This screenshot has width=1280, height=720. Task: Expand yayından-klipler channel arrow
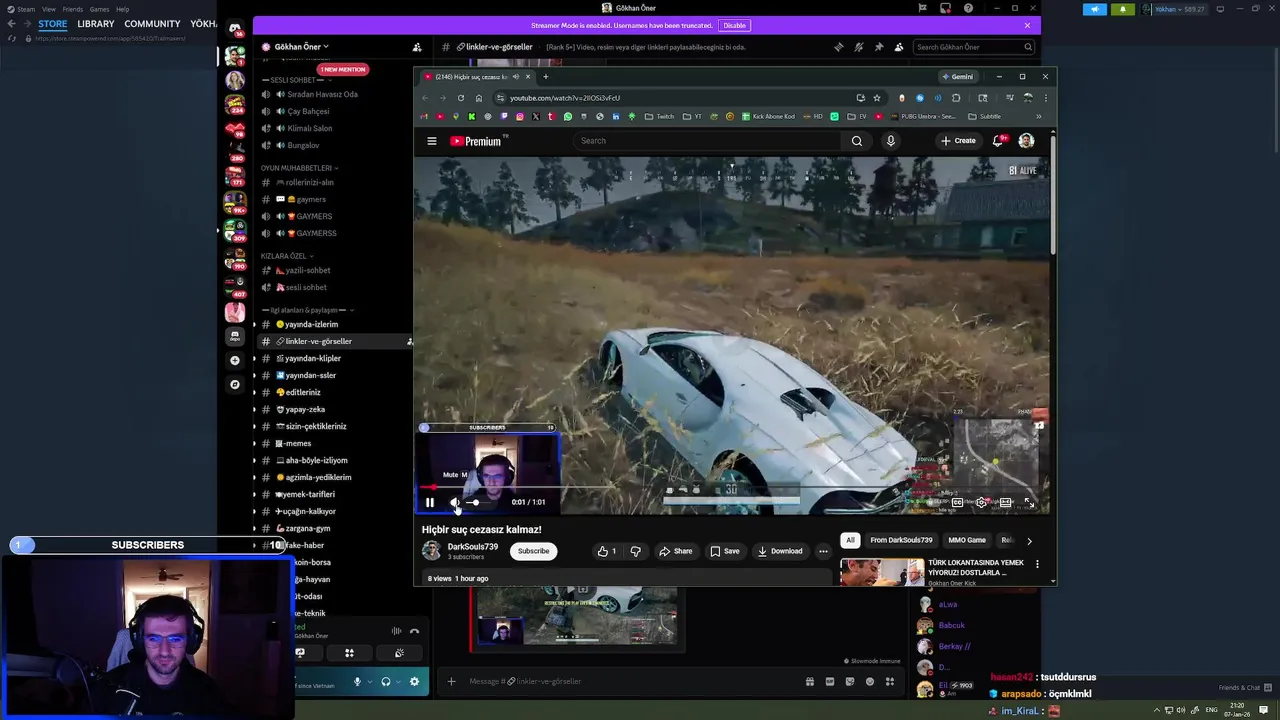253,358
